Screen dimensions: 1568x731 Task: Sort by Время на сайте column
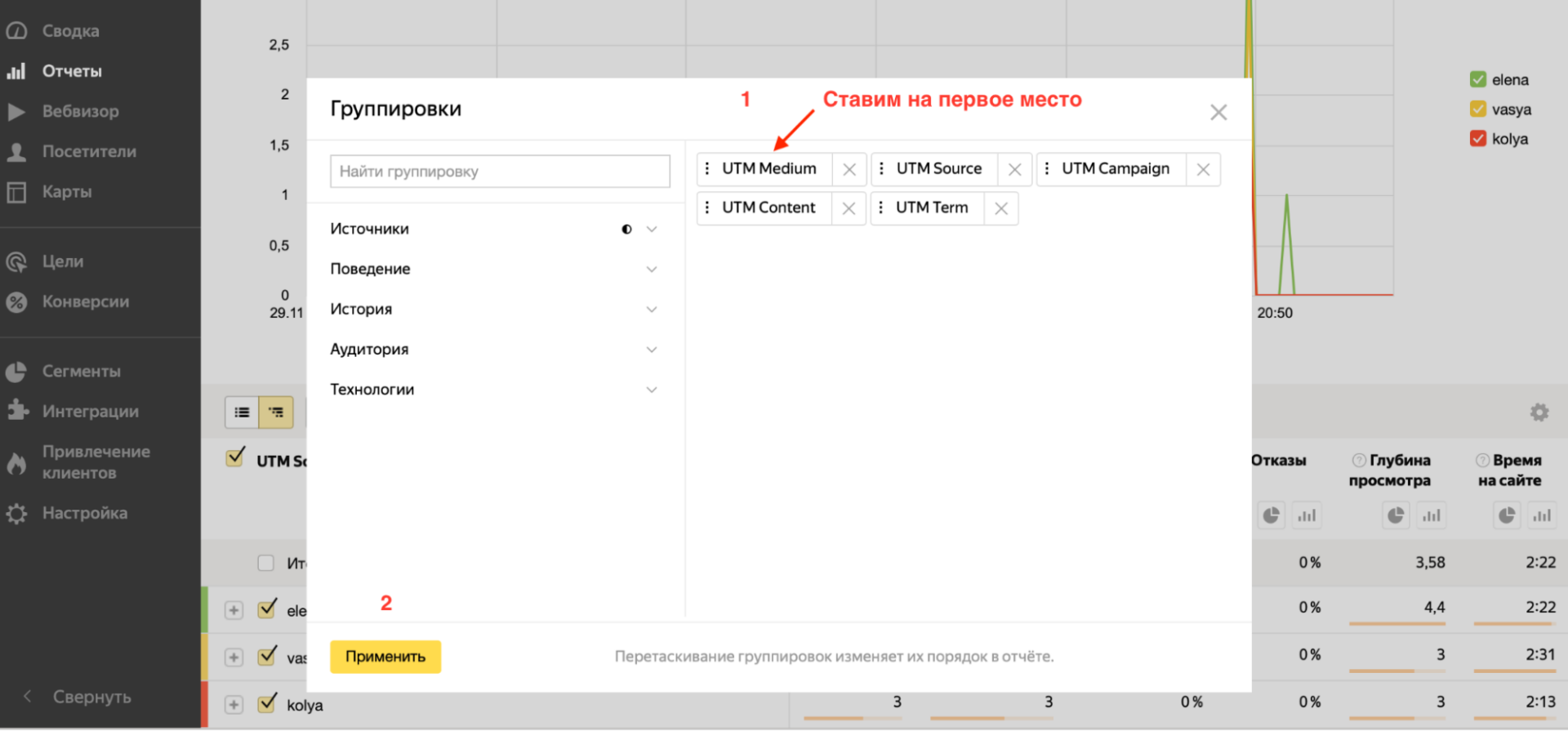[1510, 470]
